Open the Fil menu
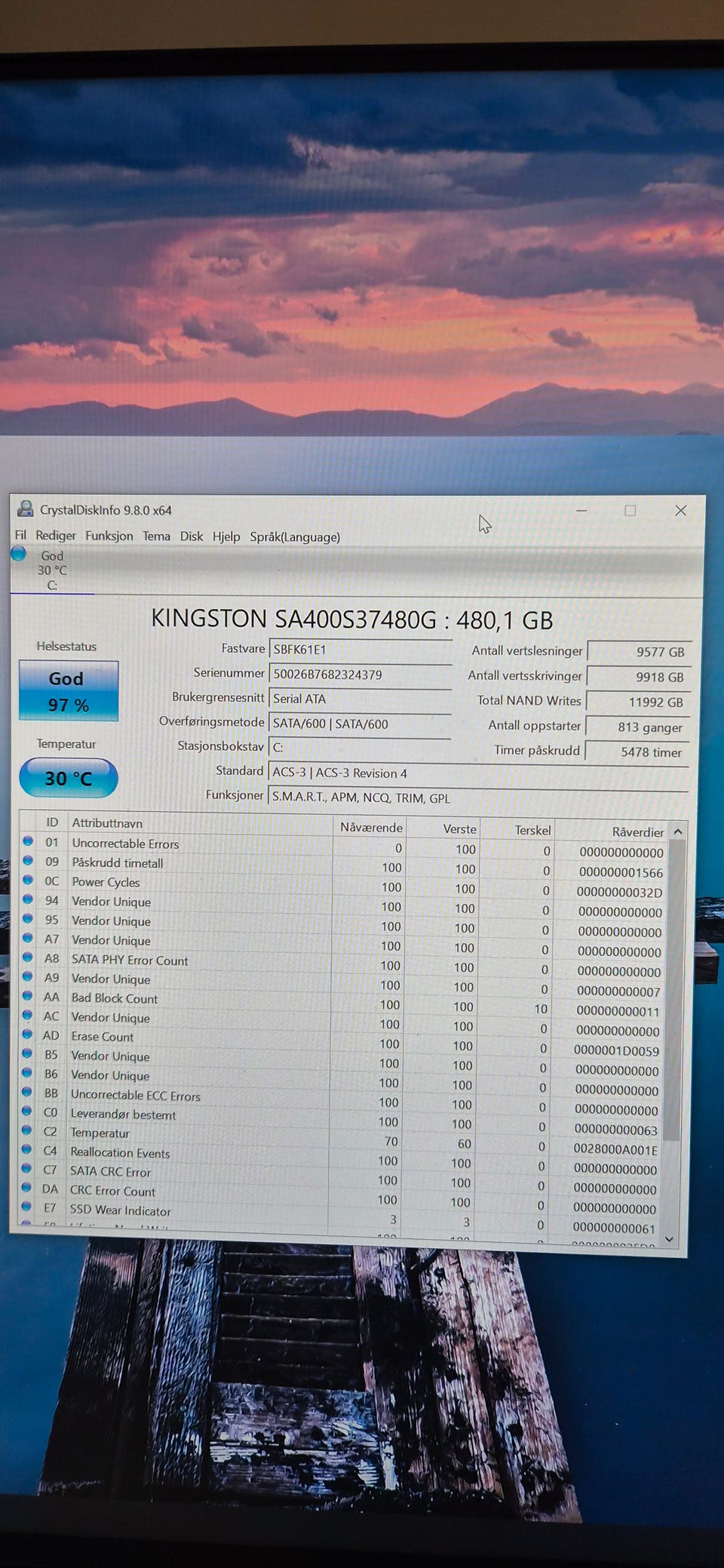This screenshot has height=1568, width=724. (x=20, y=535)
